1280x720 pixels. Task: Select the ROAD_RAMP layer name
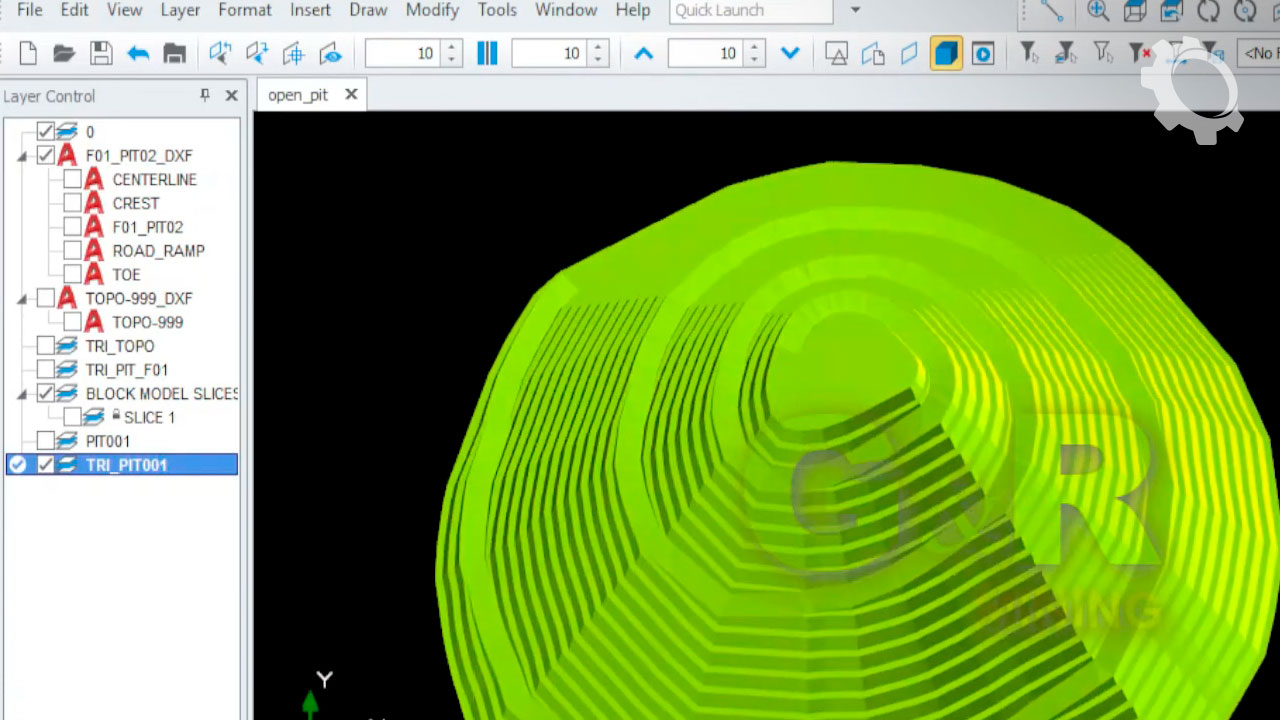[x=158, y=251]
